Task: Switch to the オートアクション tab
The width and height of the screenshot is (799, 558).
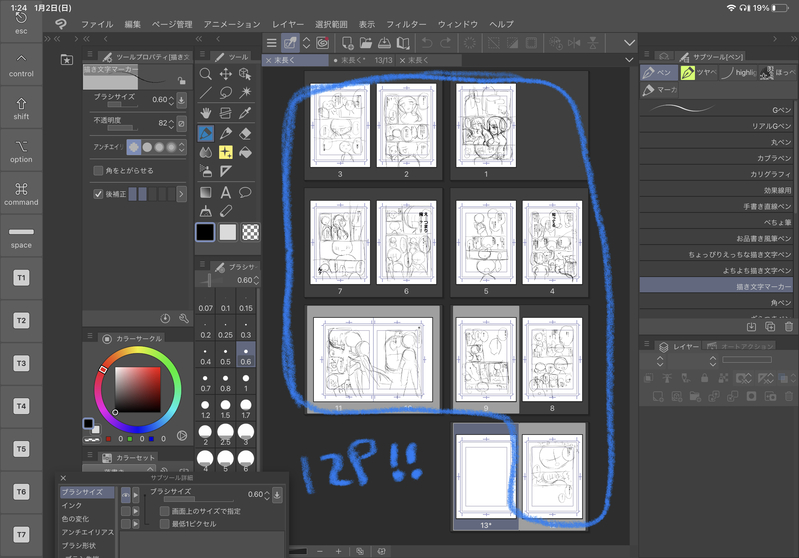Action: 740,347
